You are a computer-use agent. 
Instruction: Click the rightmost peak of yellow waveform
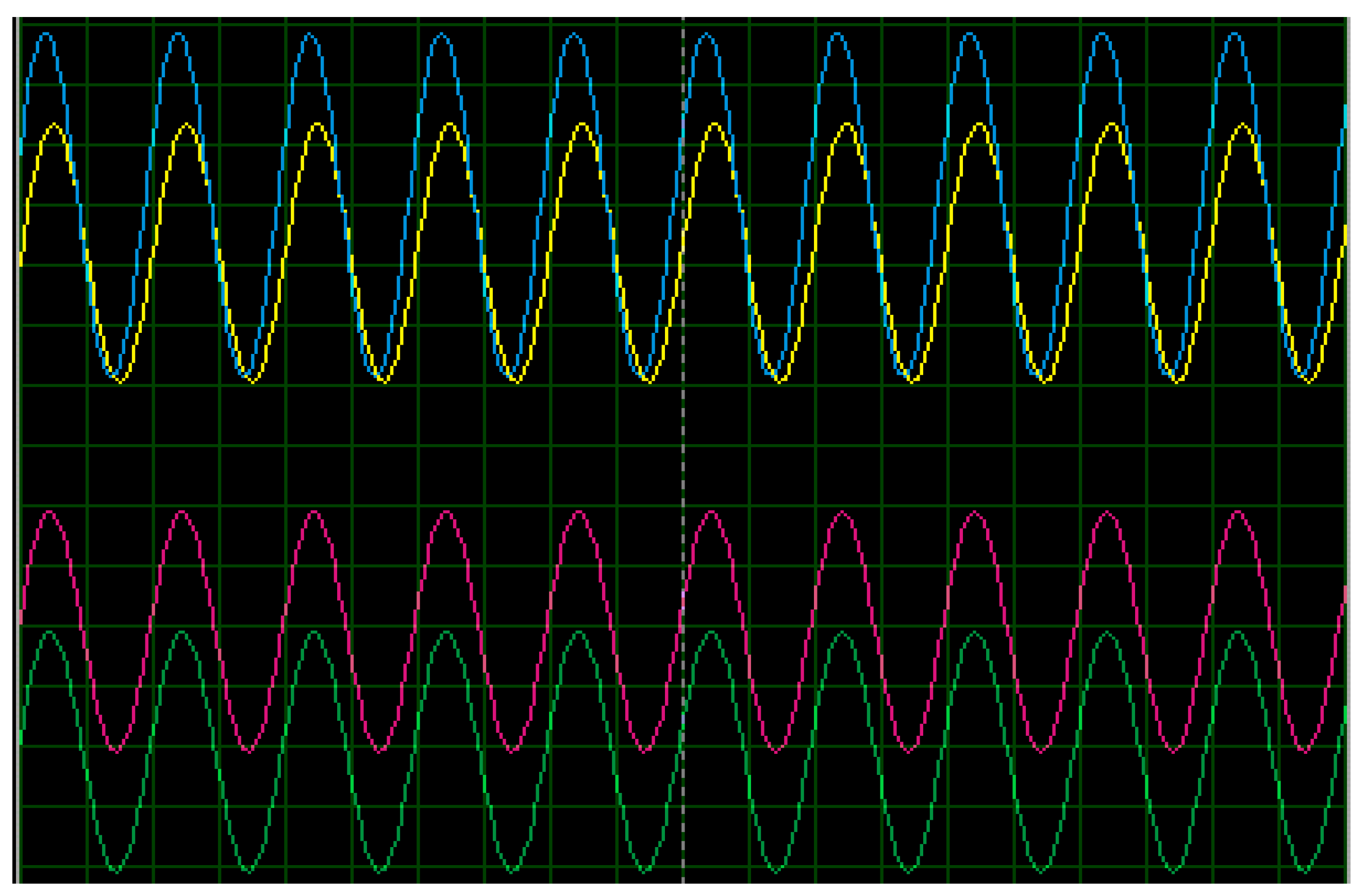click(x=1243, y=124)
